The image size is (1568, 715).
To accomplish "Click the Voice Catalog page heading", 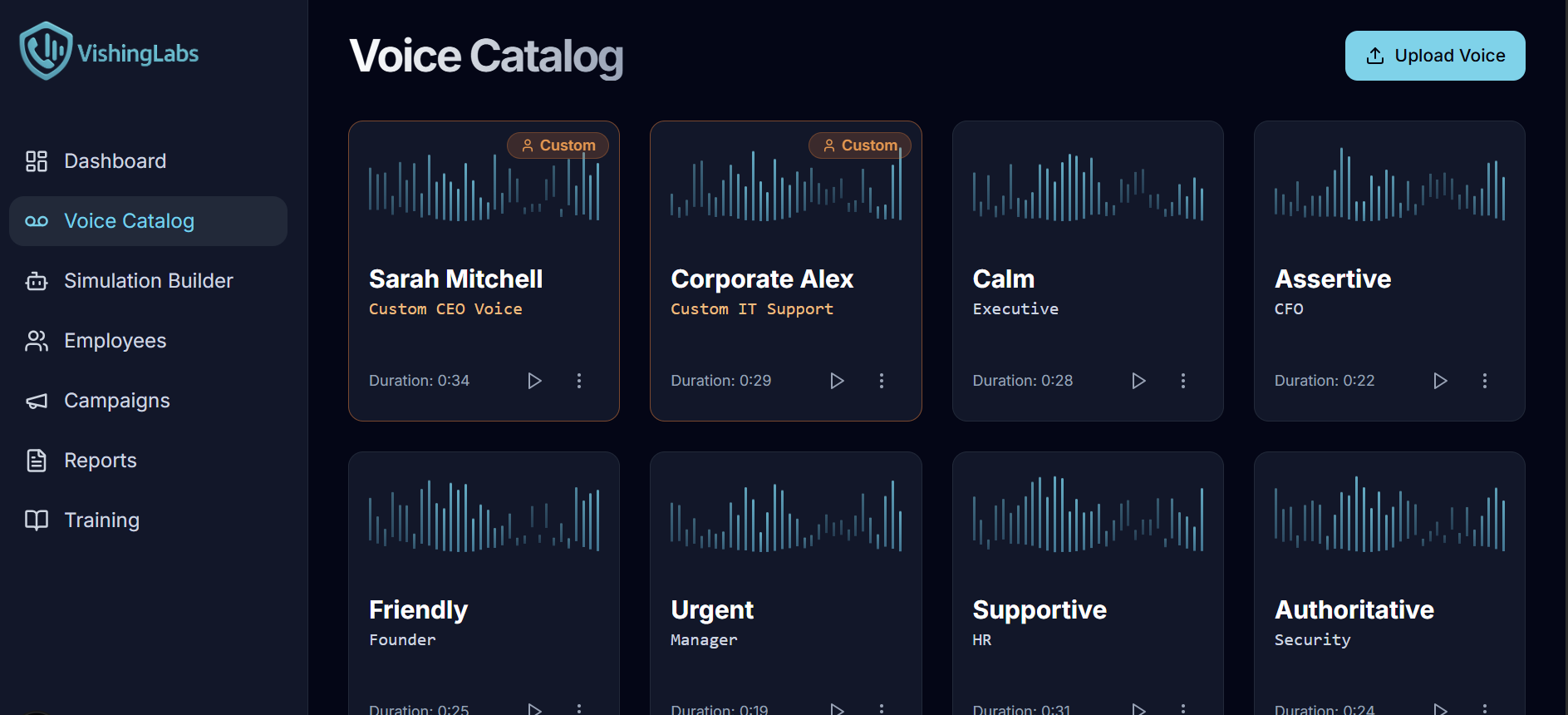I will pyautogui.click(x=486, y=57).
